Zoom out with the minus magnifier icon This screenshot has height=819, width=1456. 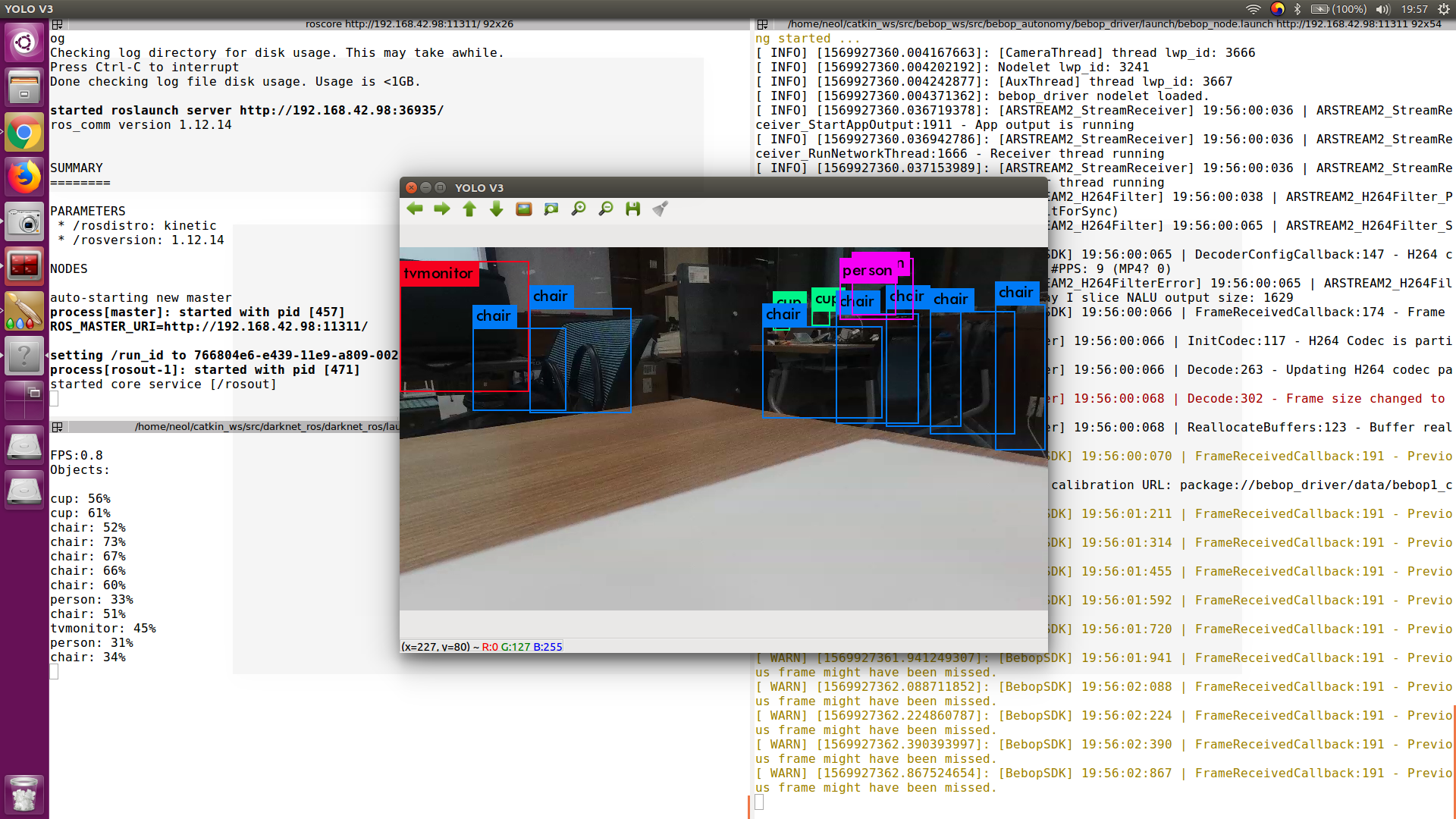(605, 209)
